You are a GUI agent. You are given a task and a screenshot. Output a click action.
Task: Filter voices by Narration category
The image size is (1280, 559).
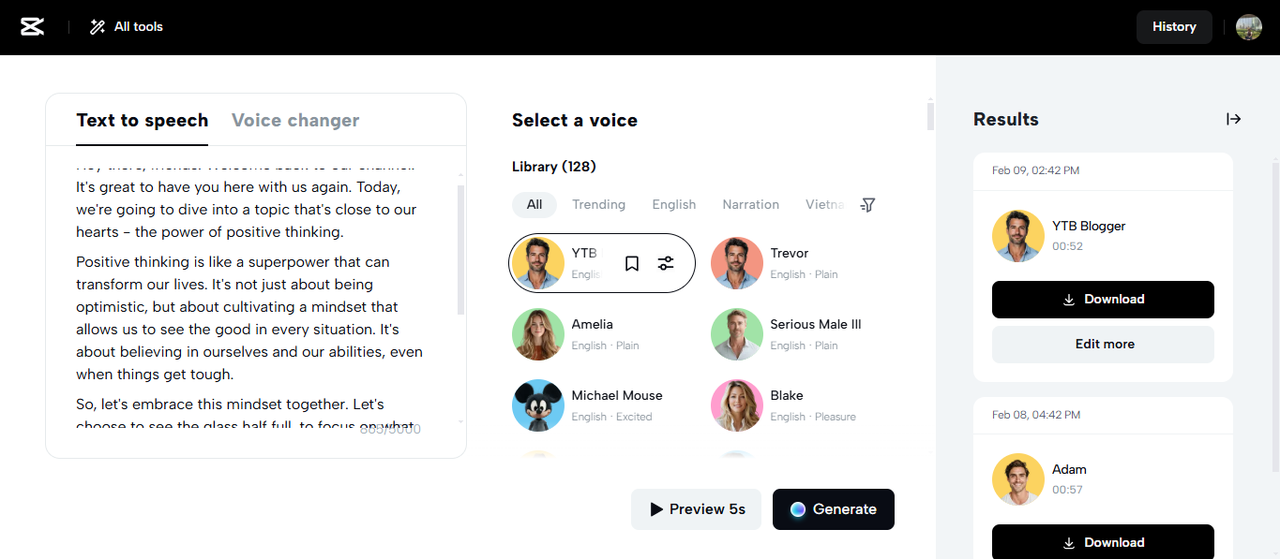pyautogui.click(x=750, y=205)
